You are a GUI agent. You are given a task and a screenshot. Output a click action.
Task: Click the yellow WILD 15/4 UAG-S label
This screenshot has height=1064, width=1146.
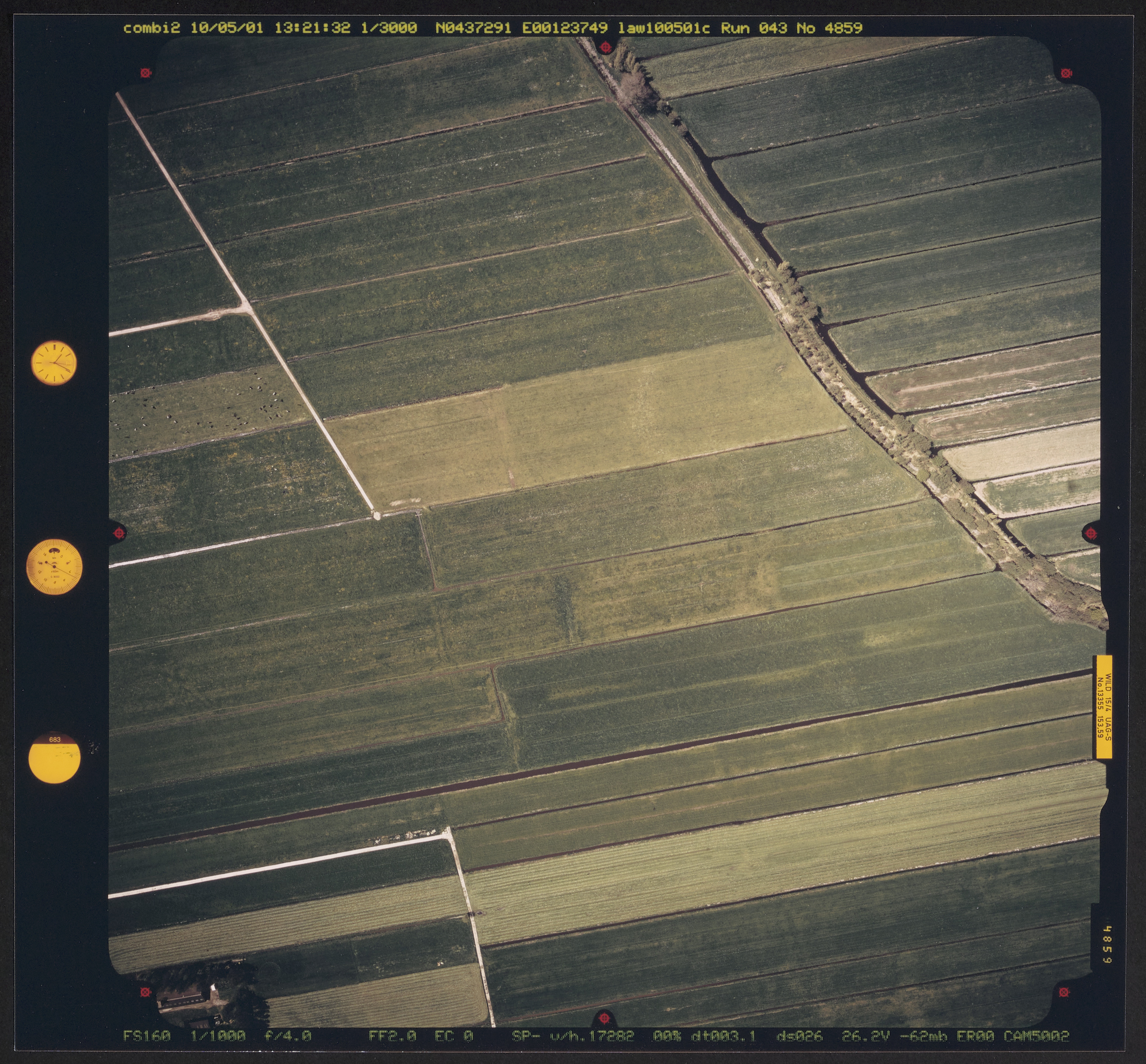pos(1103,707)
